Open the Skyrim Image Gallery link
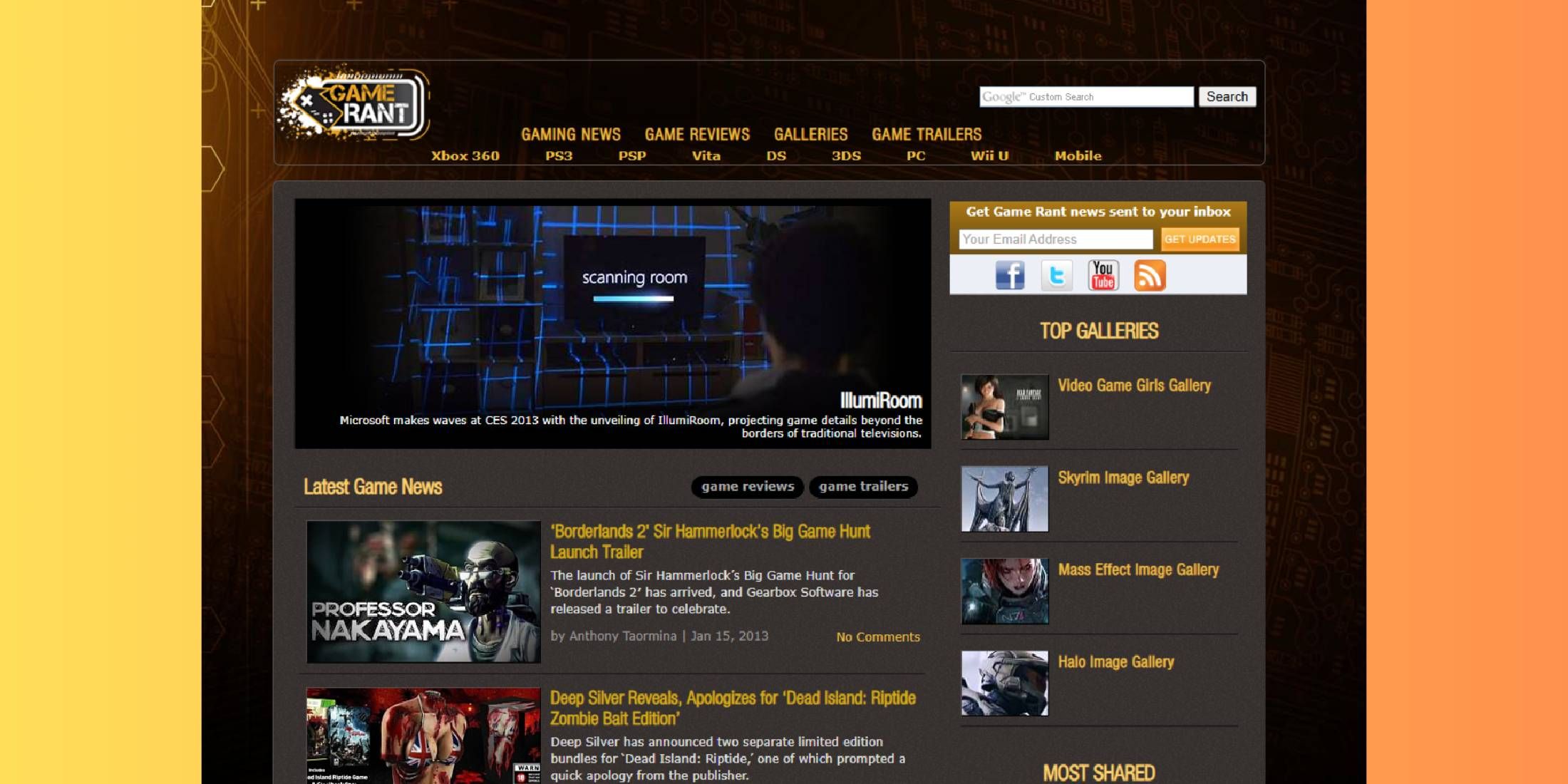The height and width of the screenshot is (784, 1568). point(1123,478)
